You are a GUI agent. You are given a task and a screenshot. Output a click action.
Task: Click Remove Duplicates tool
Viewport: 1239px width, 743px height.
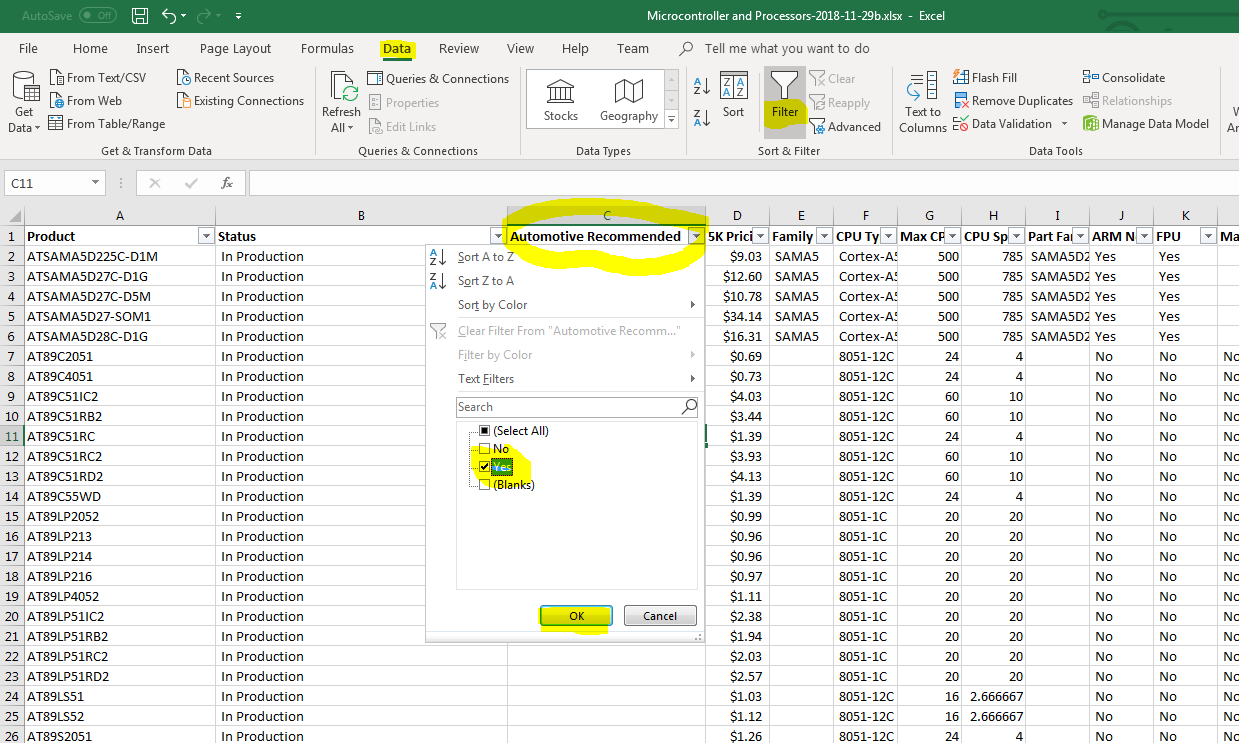click(1012, 101)
